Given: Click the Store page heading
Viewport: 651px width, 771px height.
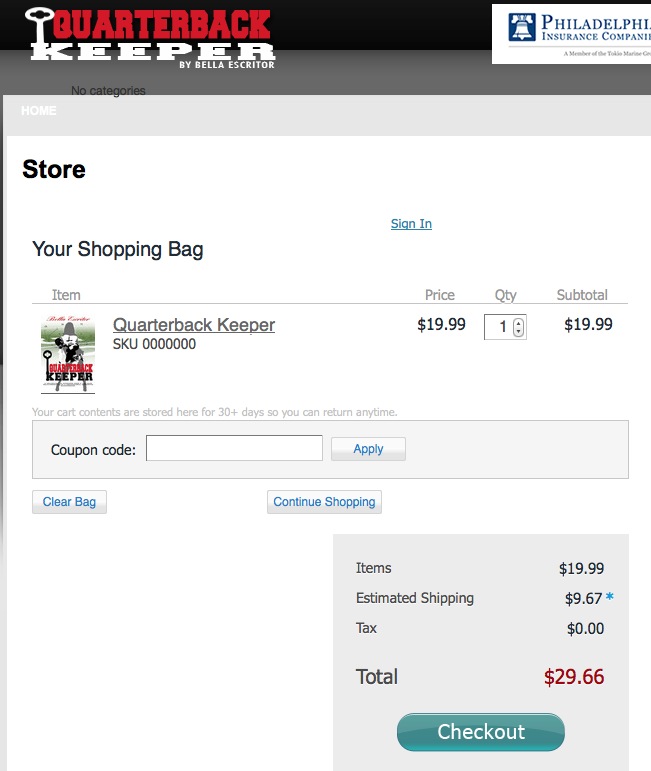Looking at the screenshot, I should 54,169.
